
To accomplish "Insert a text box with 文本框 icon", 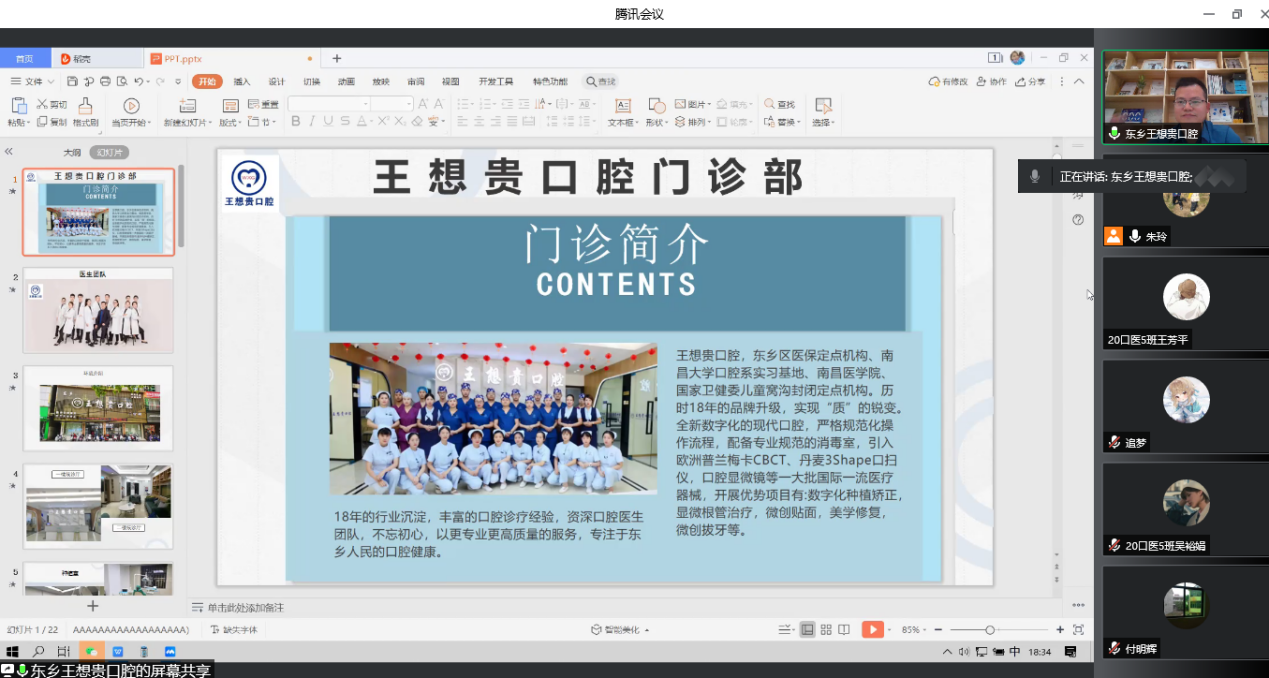I will point(622,106).
